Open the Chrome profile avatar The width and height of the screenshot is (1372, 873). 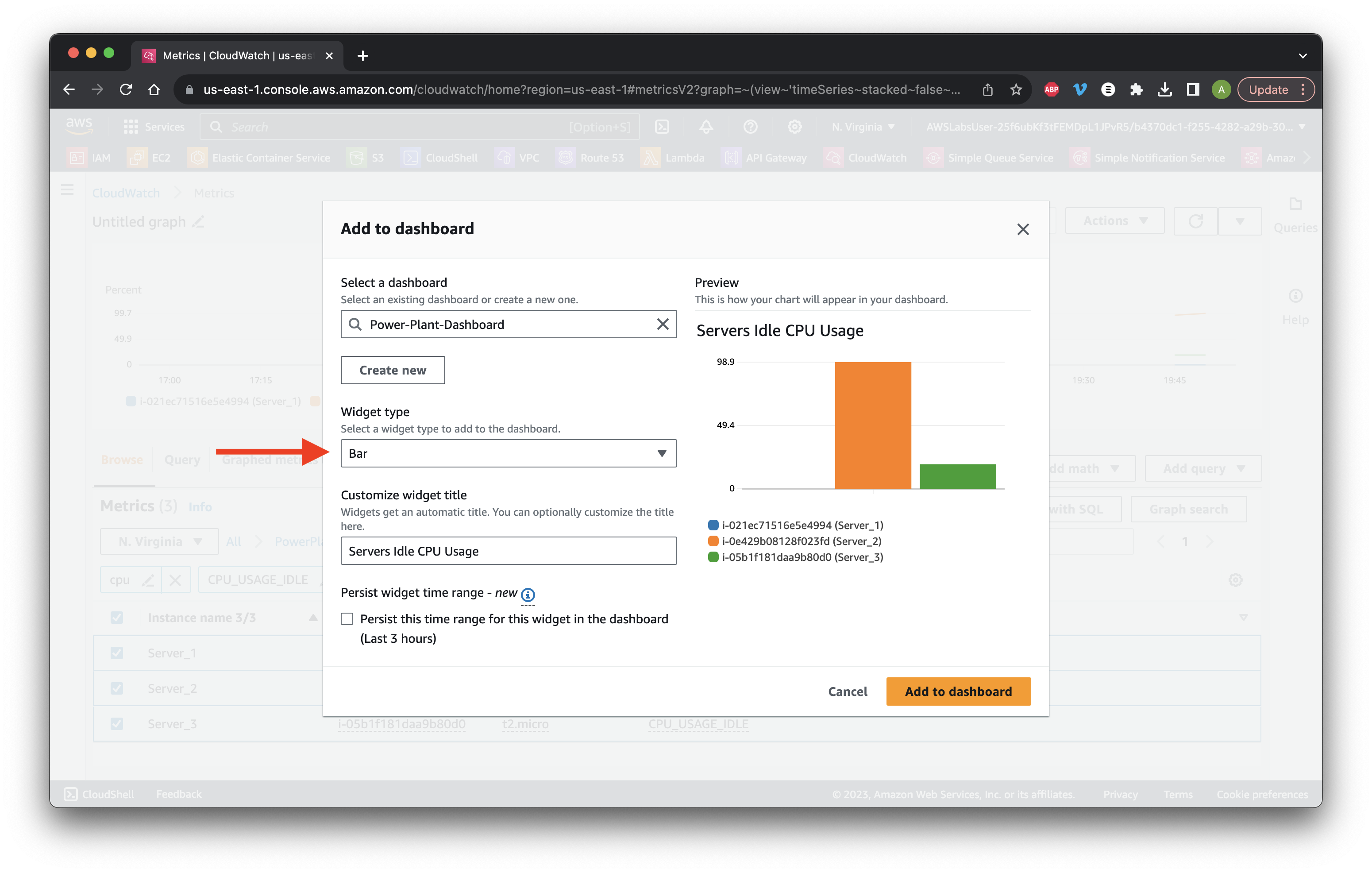[1221, 89]
